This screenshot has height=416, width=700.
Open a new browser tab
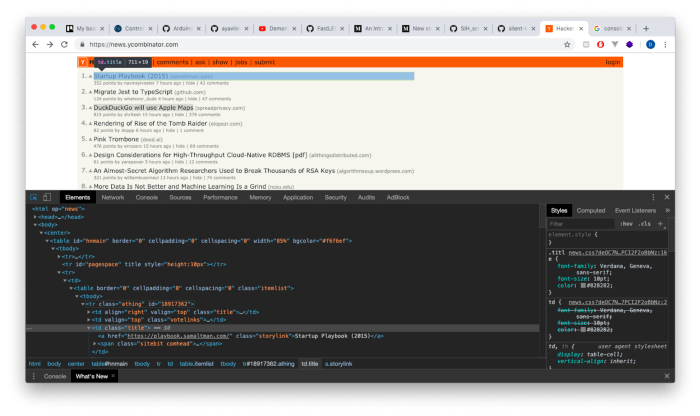646,28
